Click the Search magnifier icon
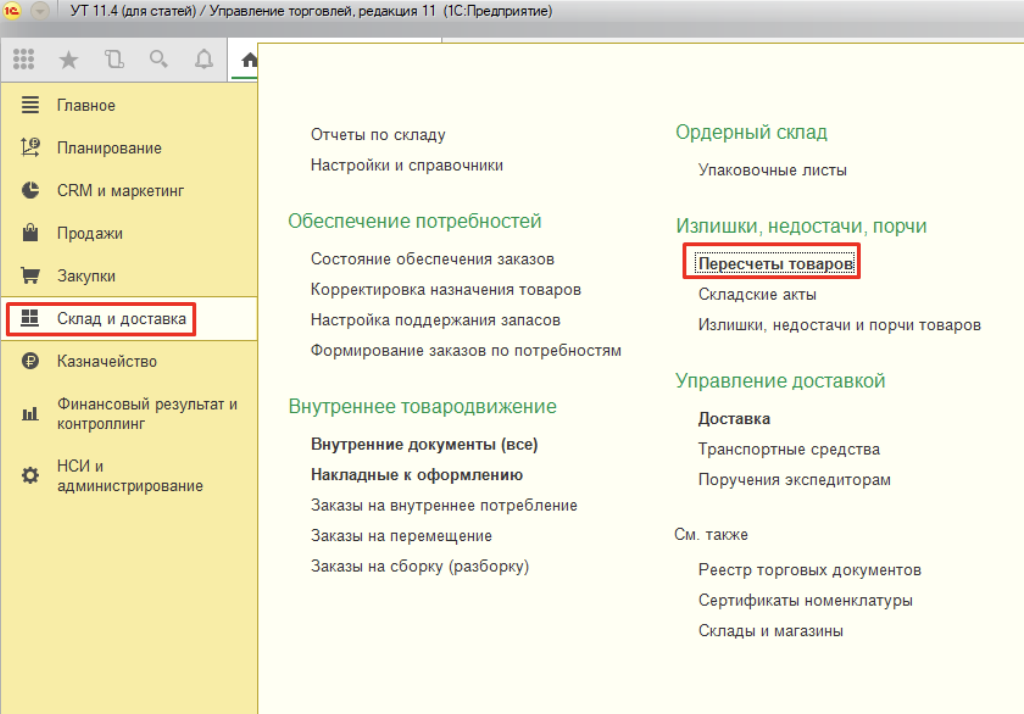Viewport: 1024px width, 714px height. [158, 58]
